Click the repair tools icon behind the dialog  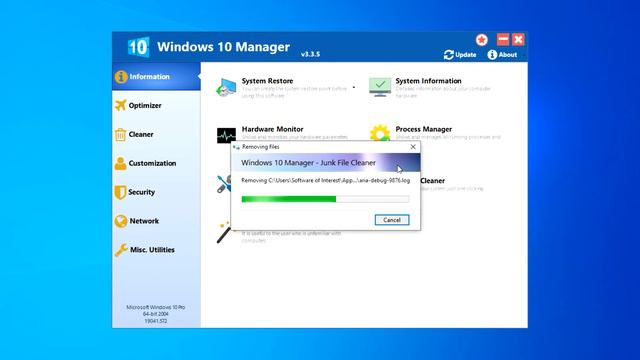coord(224,184)
